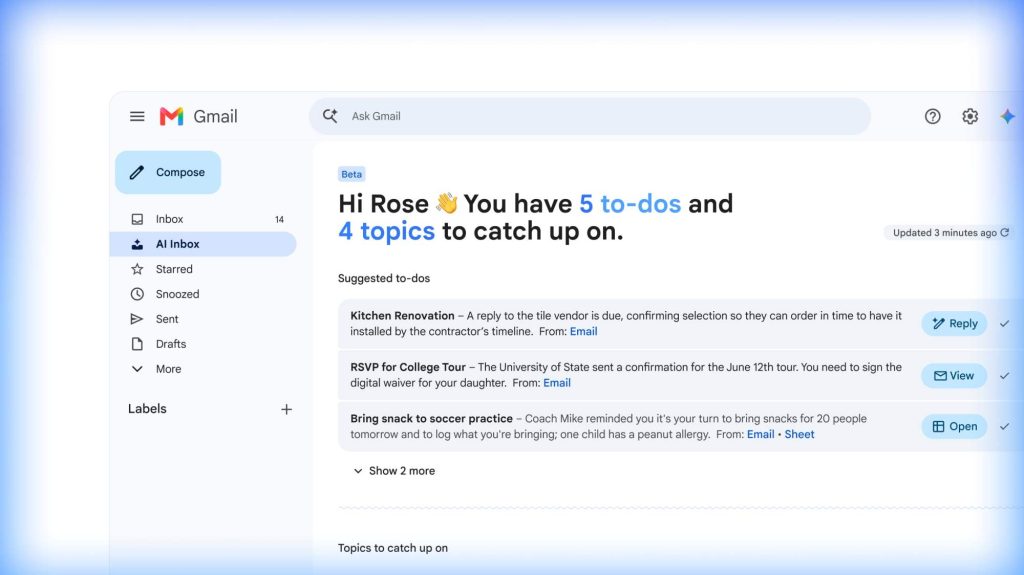Screen dimensions: 1024x575
Task: Click the Beta badge
Action: point(351,174)
